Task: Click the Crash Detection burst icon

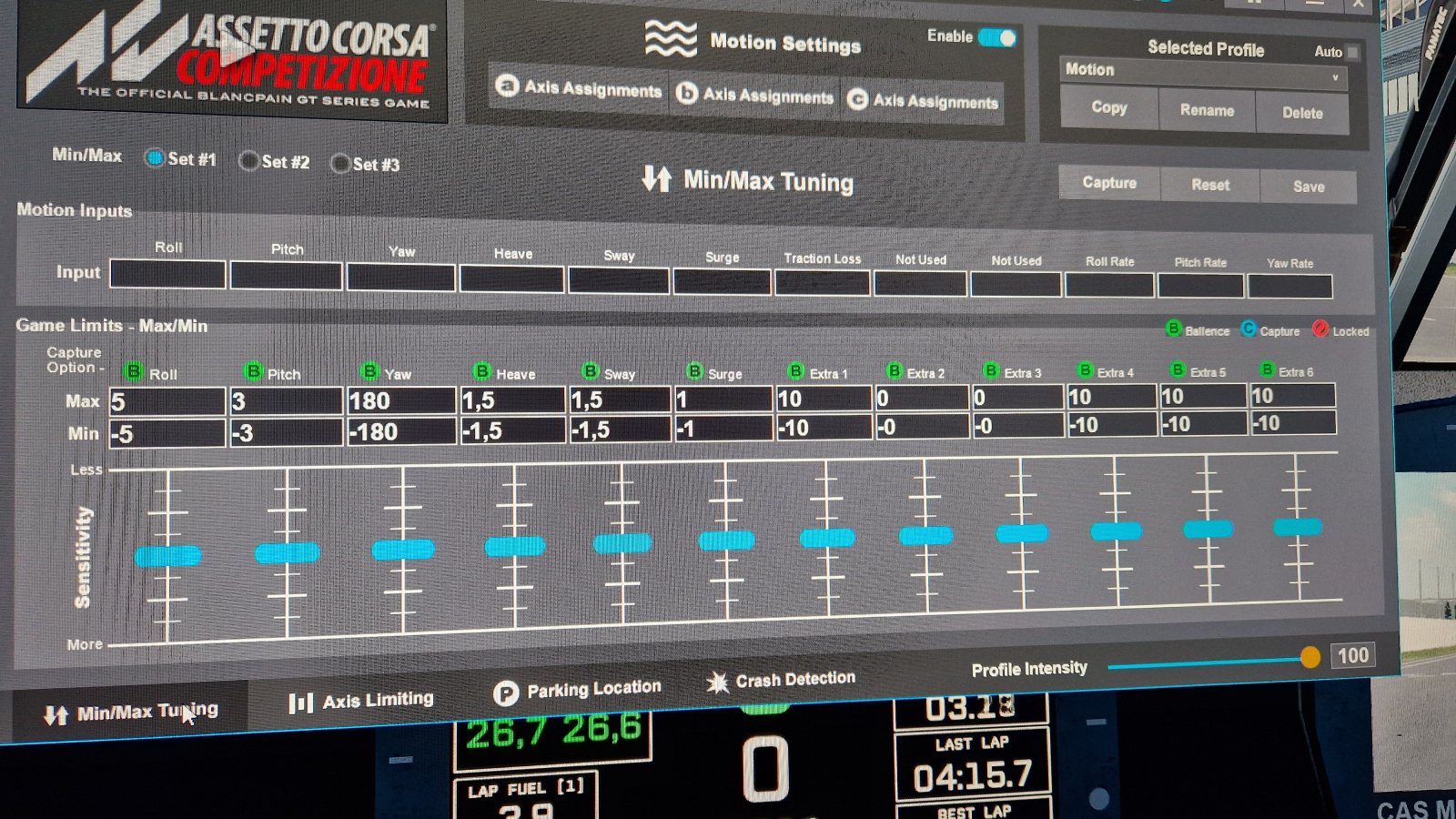Action: 718,682
